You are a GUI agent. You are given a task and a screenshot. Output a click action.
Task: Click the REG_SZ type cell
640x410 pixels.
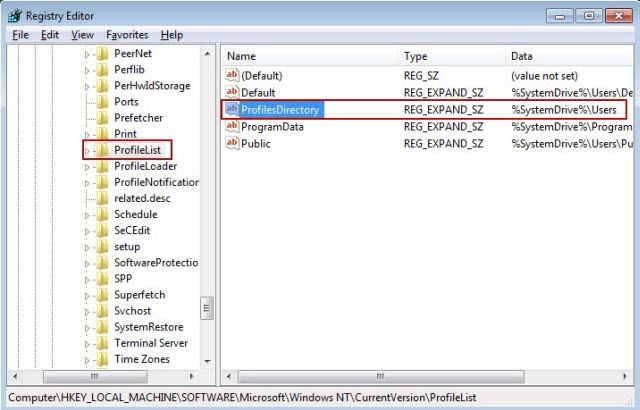click(421, 76)
